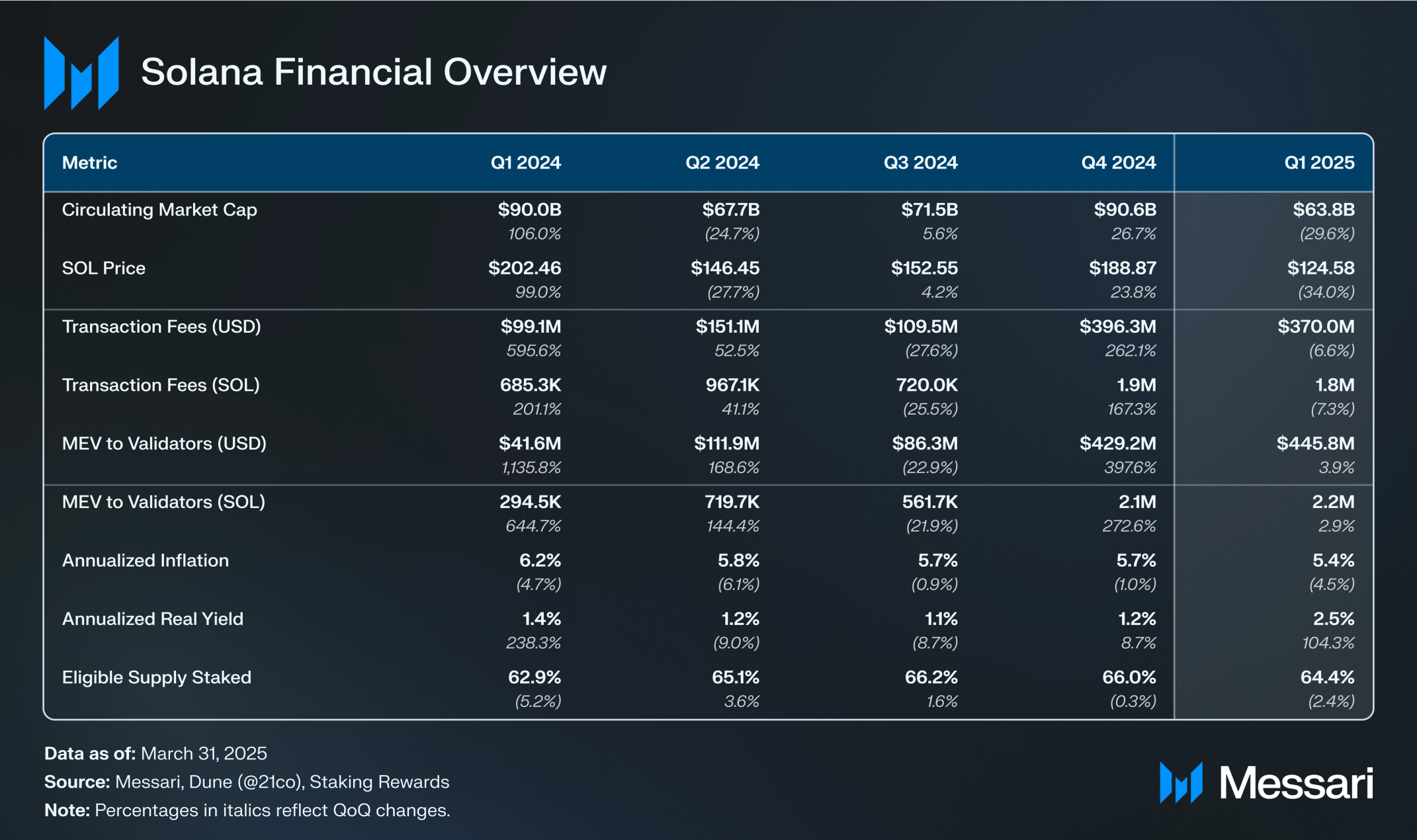Click the Data as of March 31, 2025 text
1417x840 pixels.
point(155,753)
